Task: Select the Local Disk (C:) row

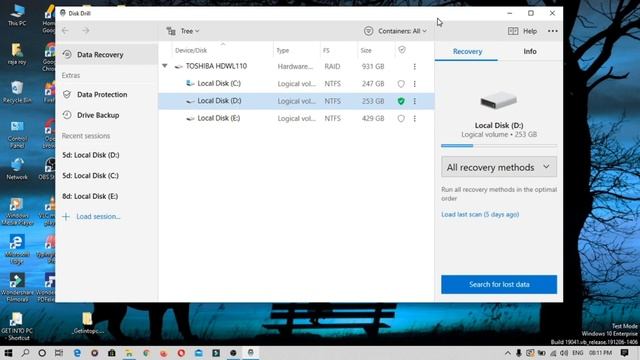Action: 296,84
